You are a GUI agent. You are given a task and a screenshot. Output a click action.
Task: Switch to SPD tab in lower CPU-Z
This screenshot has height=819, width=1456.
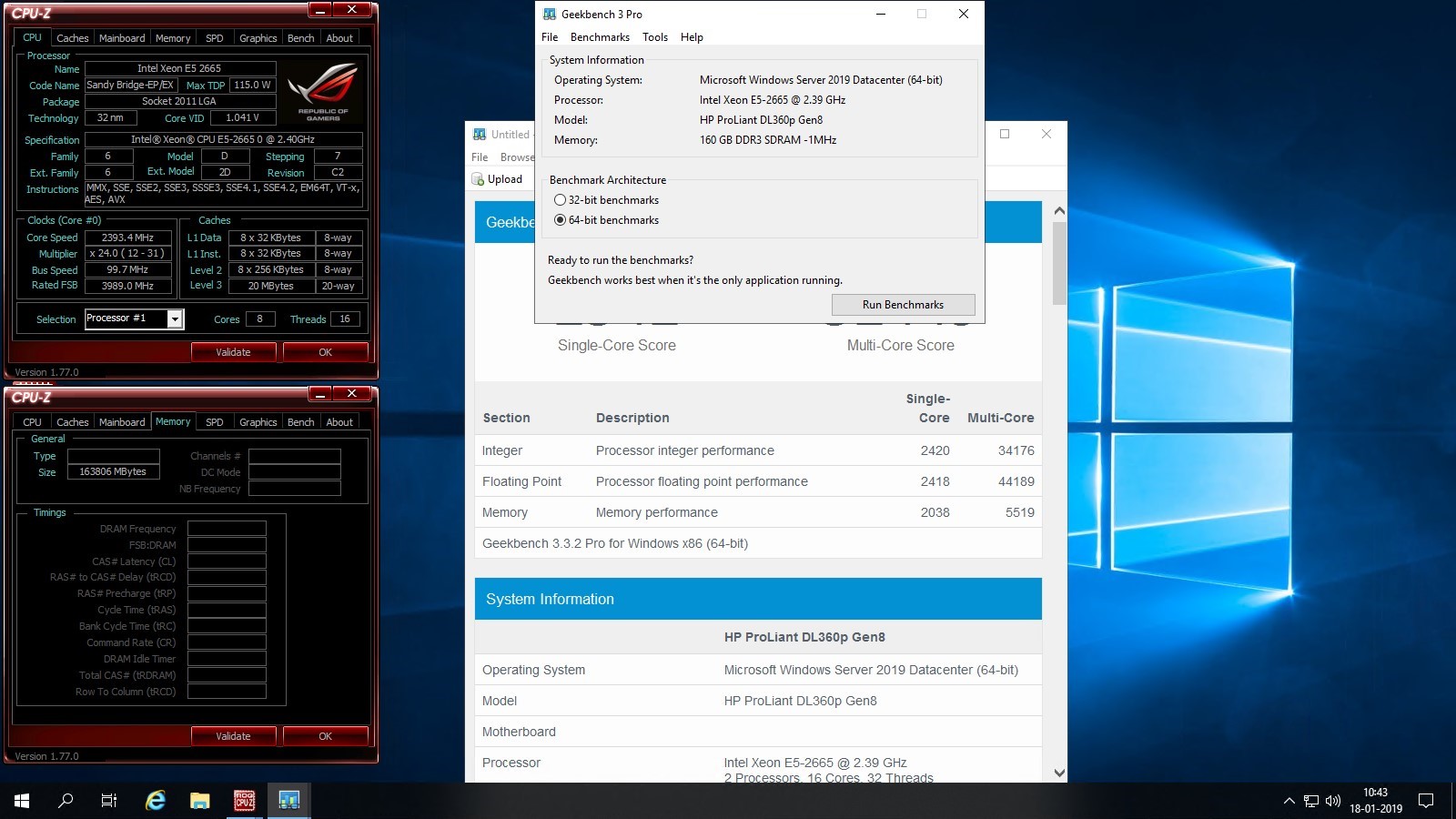[x=215, y=422]
